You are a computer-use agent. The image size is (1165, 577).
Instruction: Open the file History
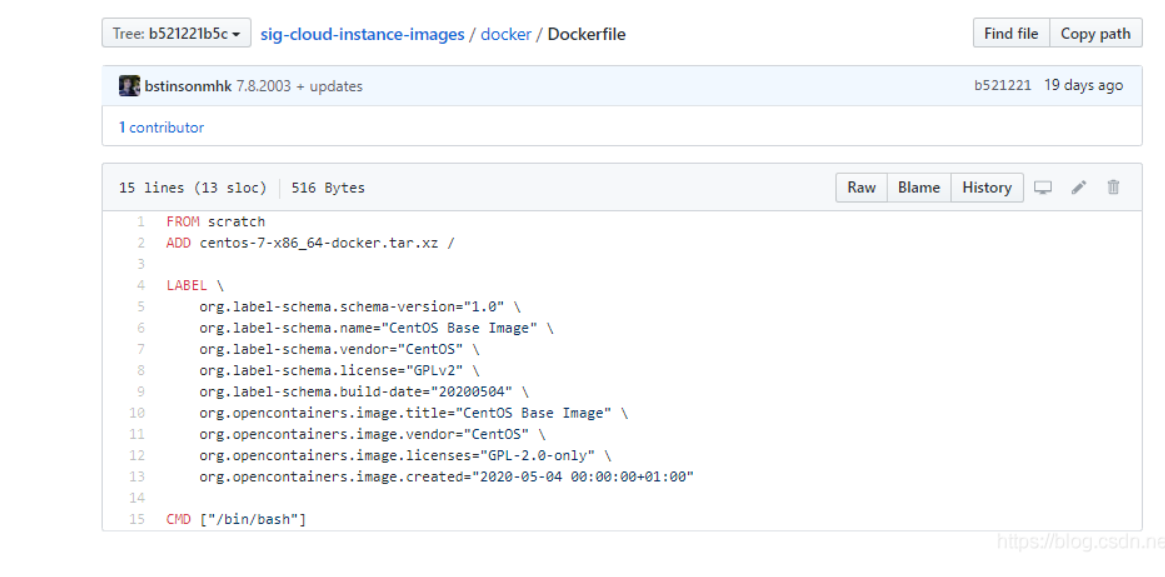point(986,188)
